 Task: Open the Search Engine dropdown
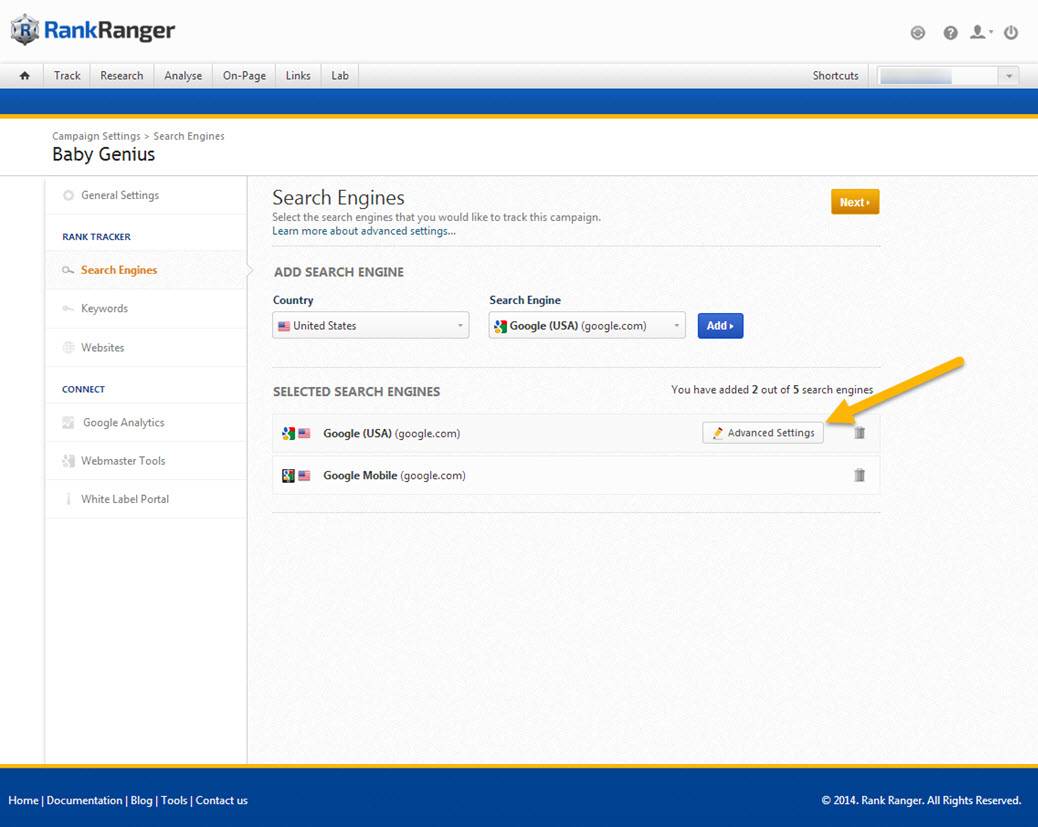pos(587,326)
